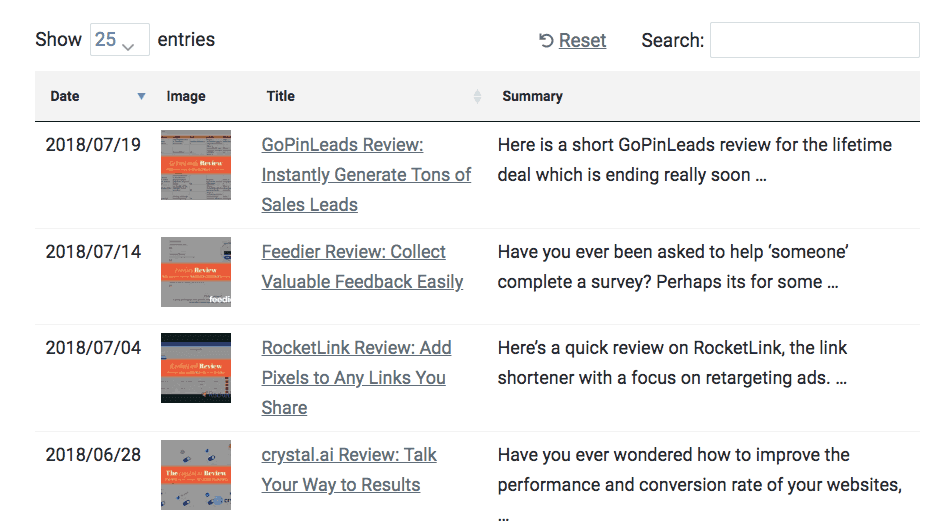Click into the Search input field

pos(814,40)
